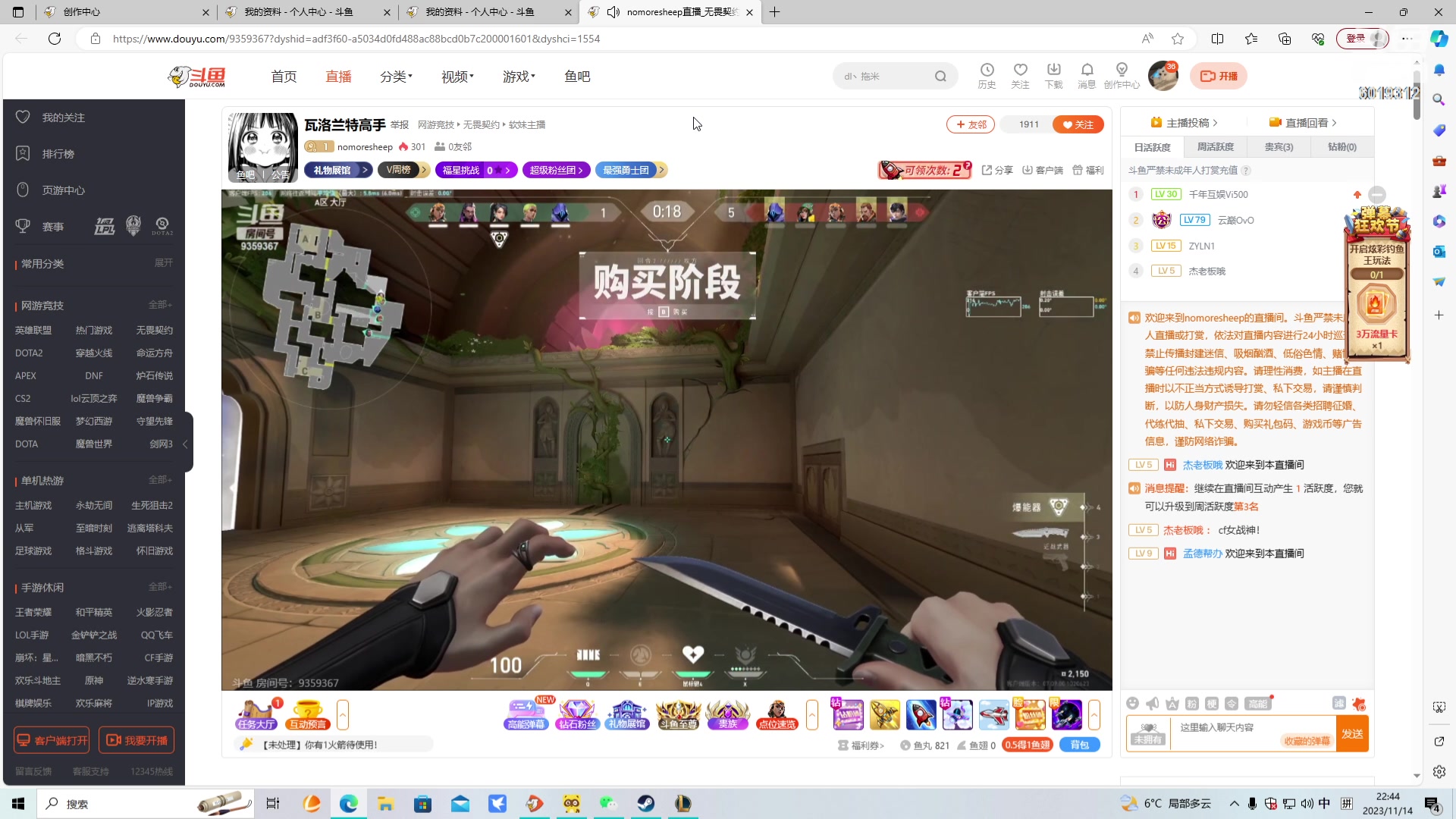Image resolution: width=1456 pixels, height=819 pixels.
Task: Click the 0.5得1鱼翅 promo button
Action: point(1028,745)
